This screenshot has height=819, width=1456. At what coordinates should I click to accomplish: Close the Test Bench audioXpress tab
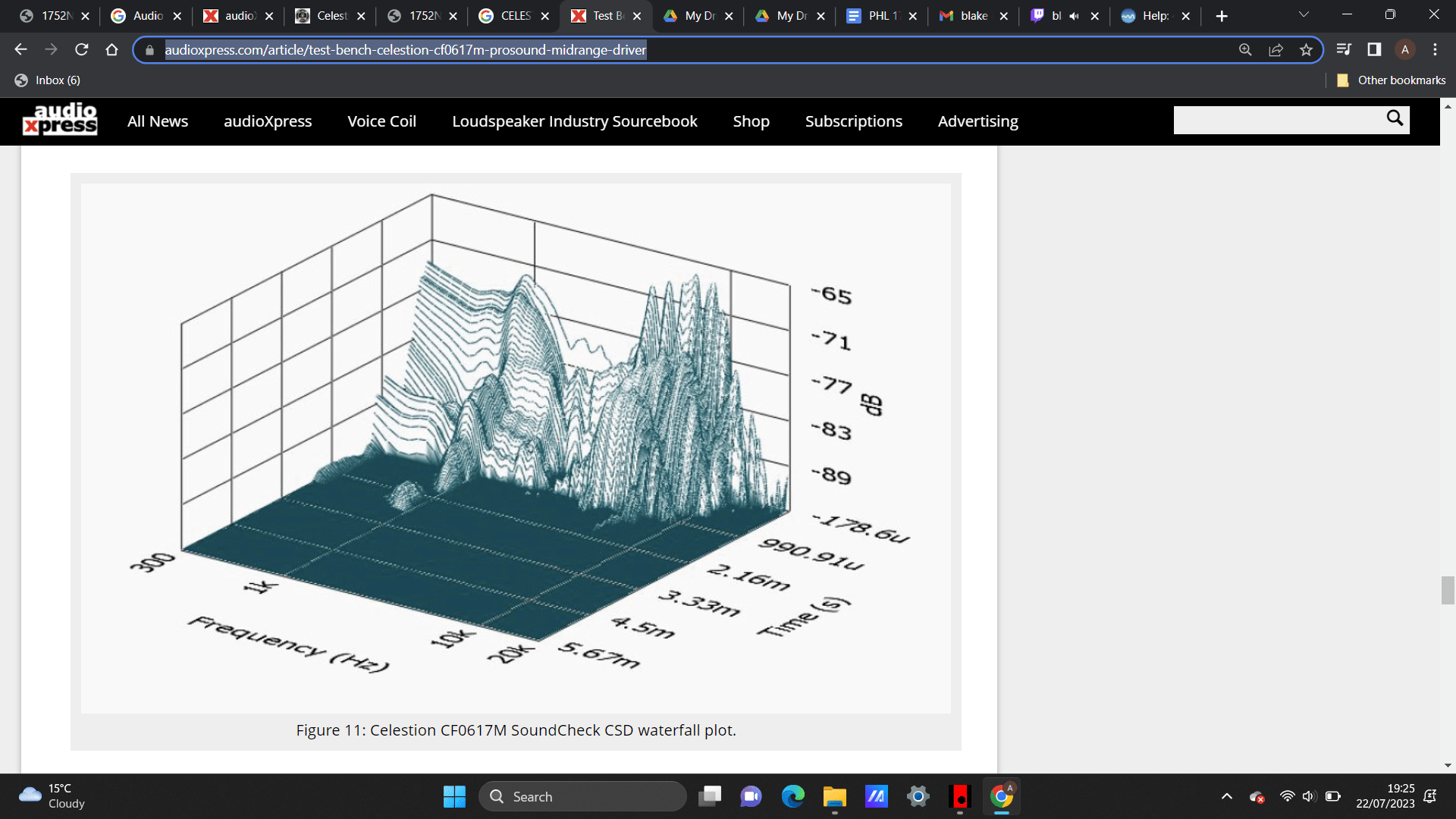[x=637, y=16]
